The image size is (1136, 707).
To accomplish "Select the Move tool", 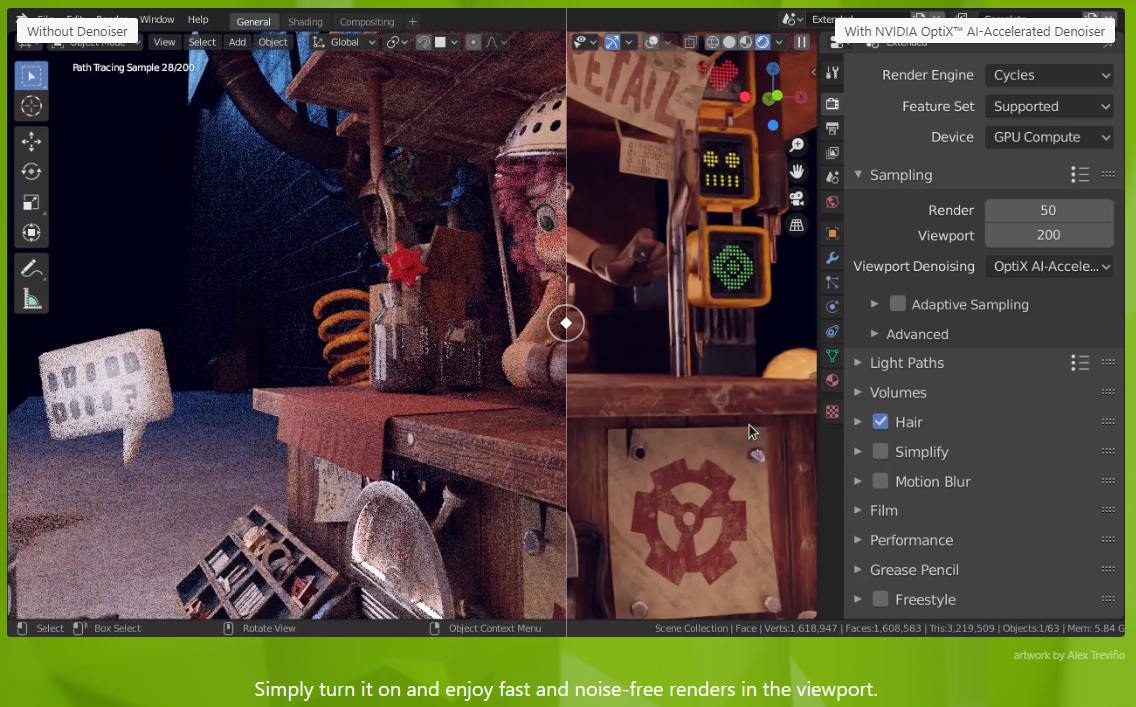I will click(x=31, y=141).
